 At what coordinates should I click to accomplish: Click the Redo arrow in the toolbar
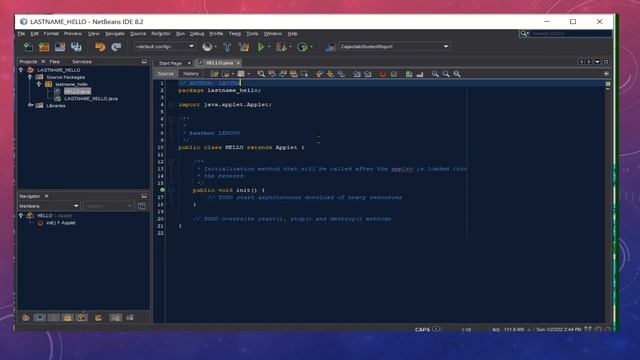[x=116, y=47]
